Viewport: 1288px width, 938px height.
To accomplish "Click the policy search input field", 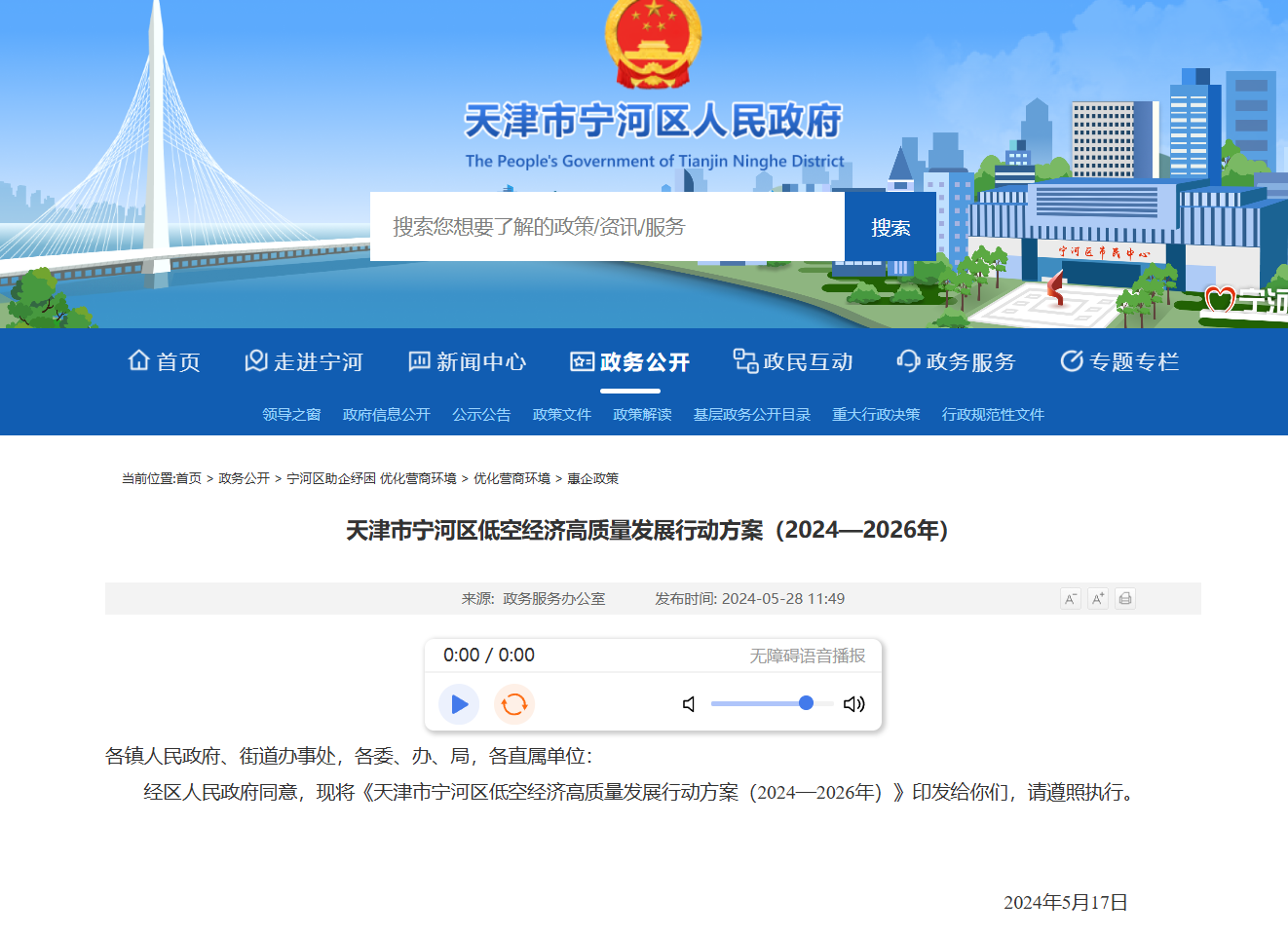I will click(604, 226).
